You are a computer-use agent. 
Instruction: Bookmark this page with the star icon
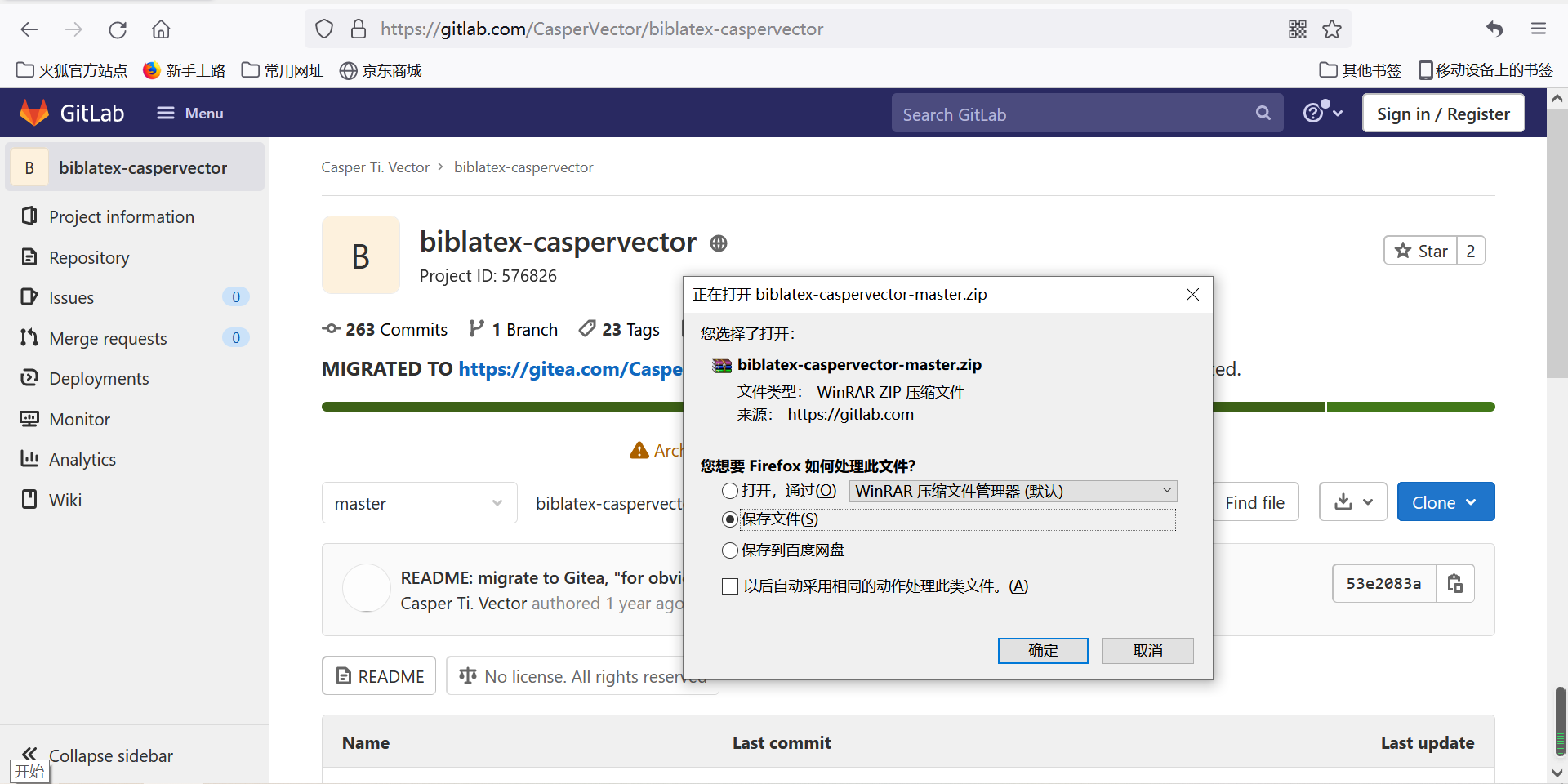point(1332,29)
